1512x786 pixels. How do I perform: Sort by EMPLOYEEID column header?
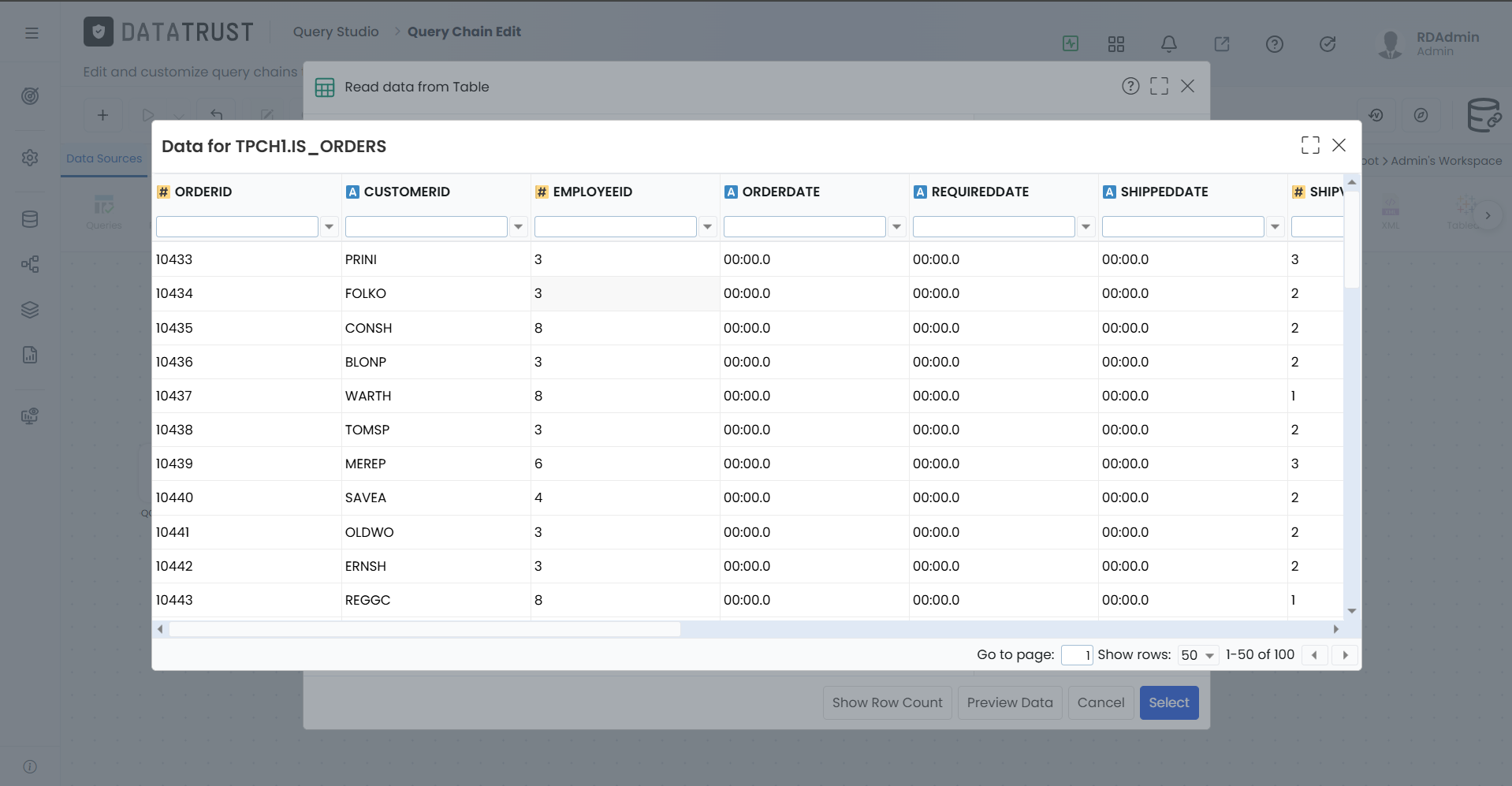(593, 192)
